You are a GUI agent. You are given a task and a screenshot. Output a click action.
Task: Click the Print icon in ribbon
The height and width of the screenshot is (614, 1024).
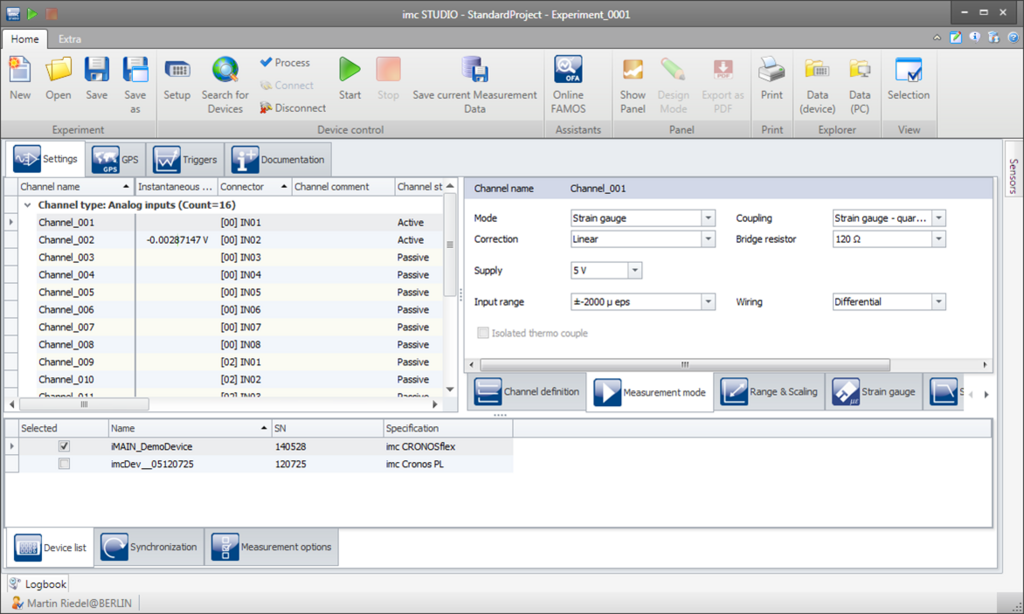[771, 78]
